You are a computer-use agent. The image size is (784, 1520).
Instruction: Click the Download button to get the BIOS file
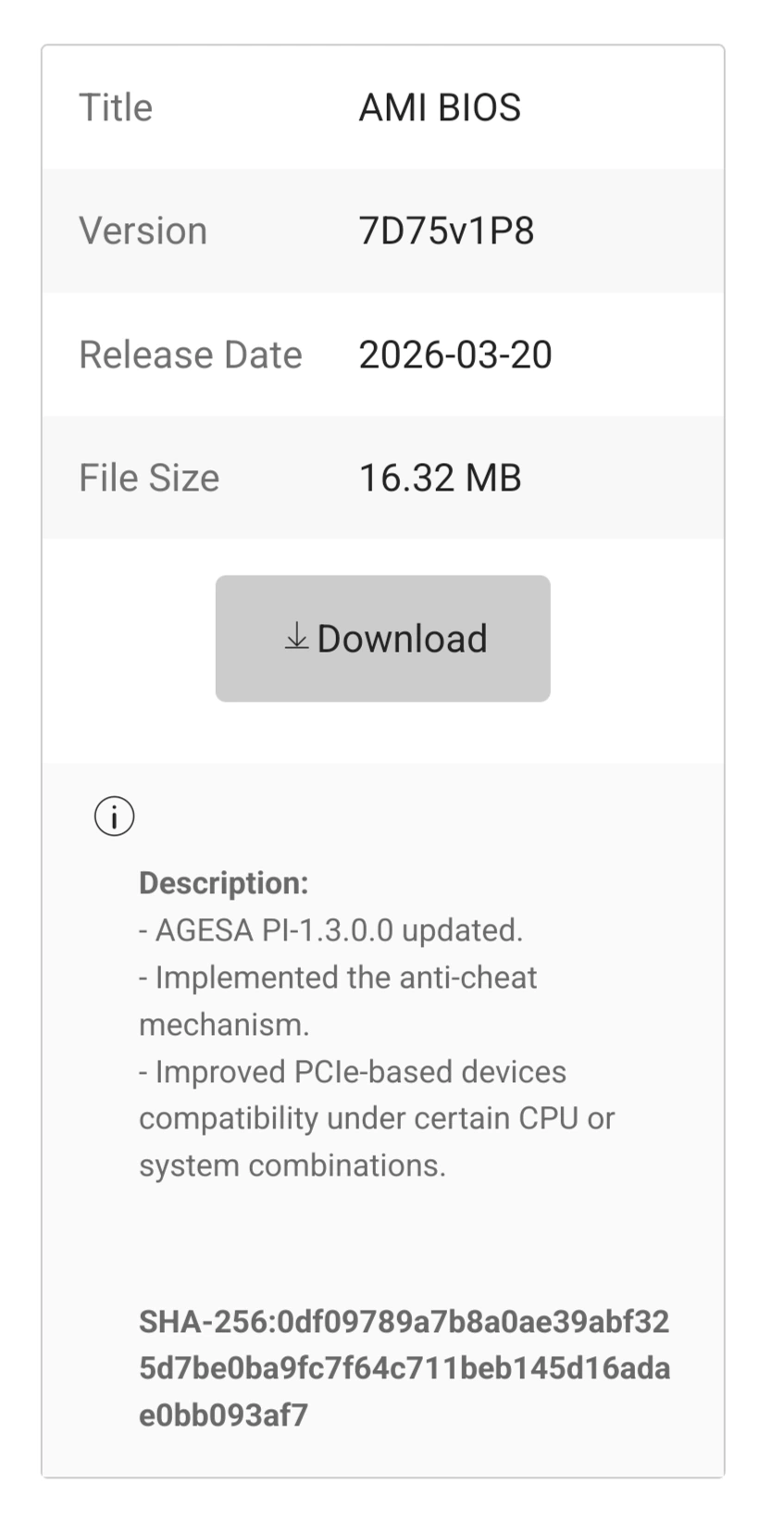(382, 638)
